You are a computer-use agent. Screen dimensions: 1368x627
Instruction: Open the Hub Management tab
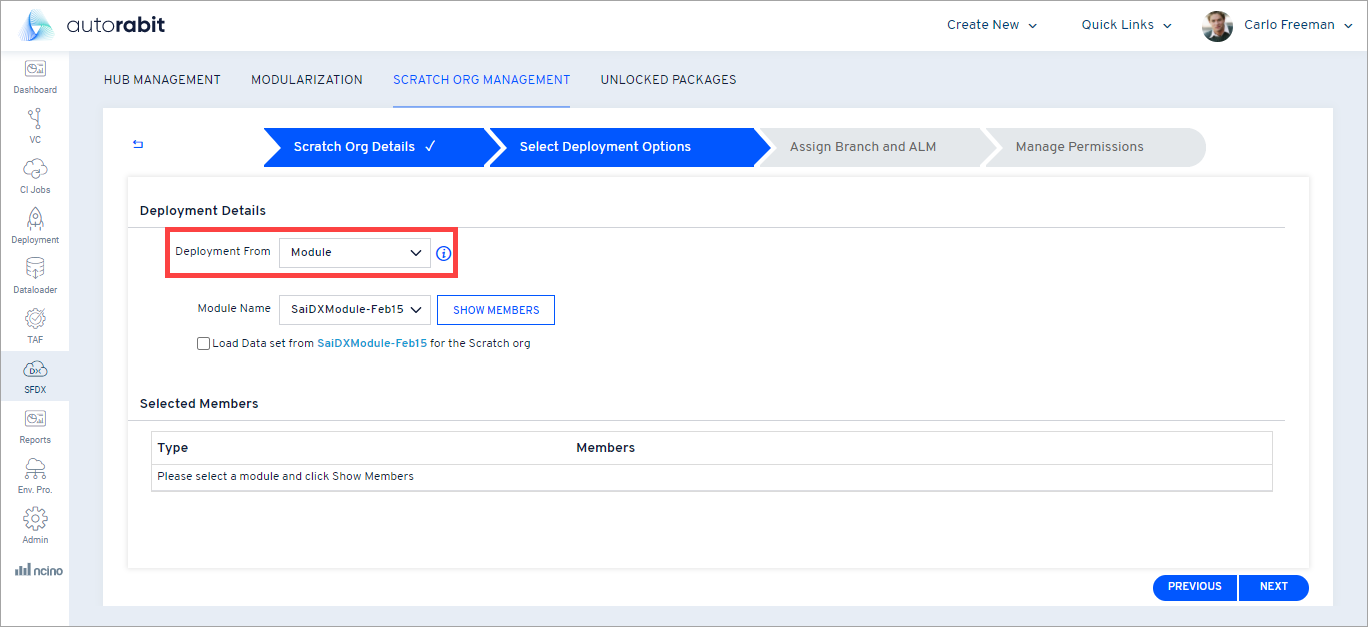[x=162, y=79]
